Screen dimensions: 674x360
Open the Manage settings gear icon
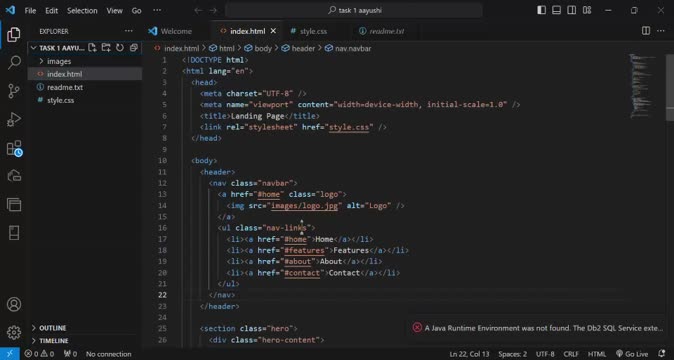14,332
